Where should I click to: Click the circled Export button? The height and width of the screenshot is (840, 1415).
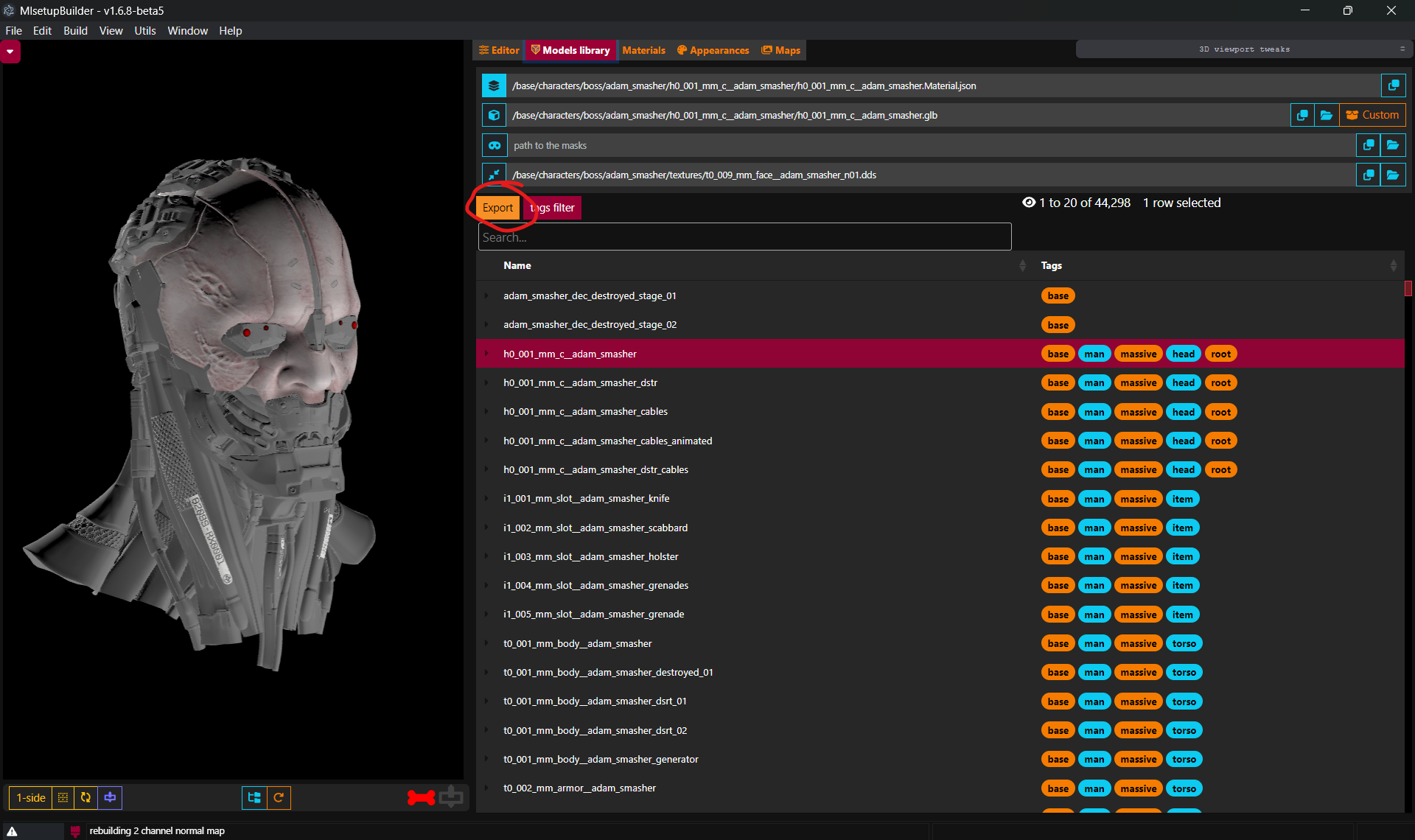click(497, 207)
